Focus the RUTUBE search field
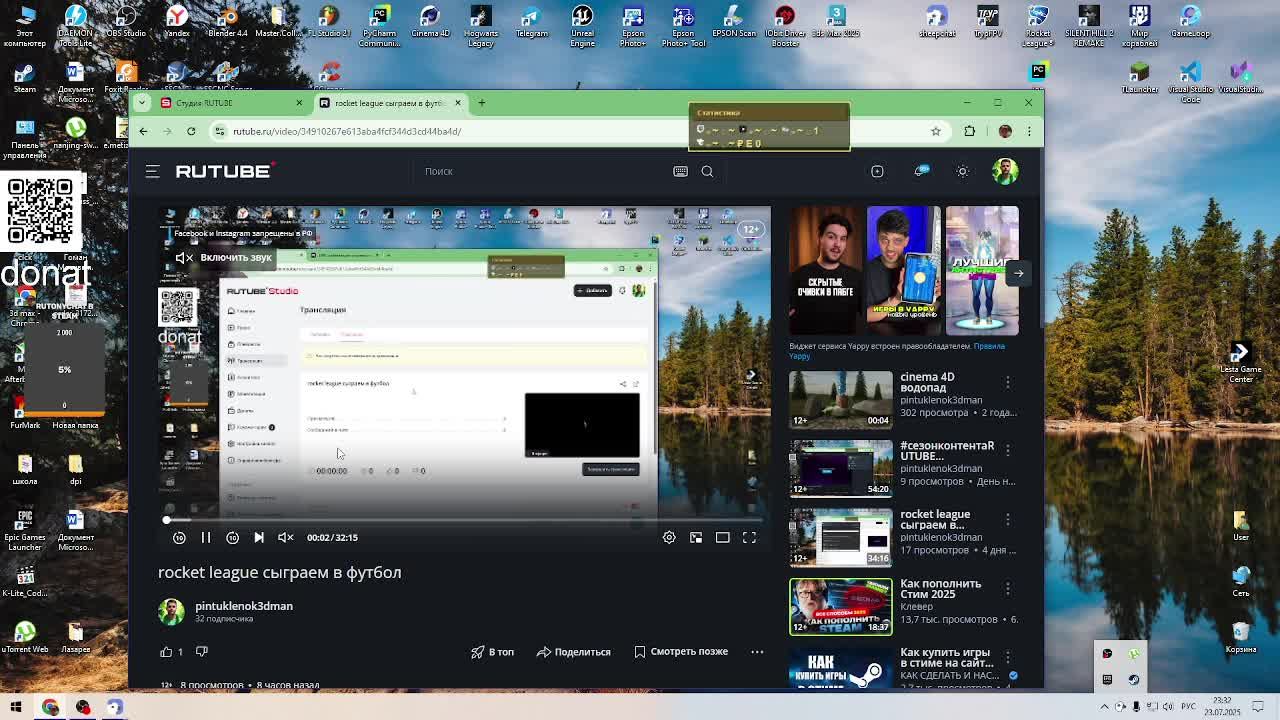Image resolution: width=1280 pixels, height=720 pixels. tap(540, 171)
